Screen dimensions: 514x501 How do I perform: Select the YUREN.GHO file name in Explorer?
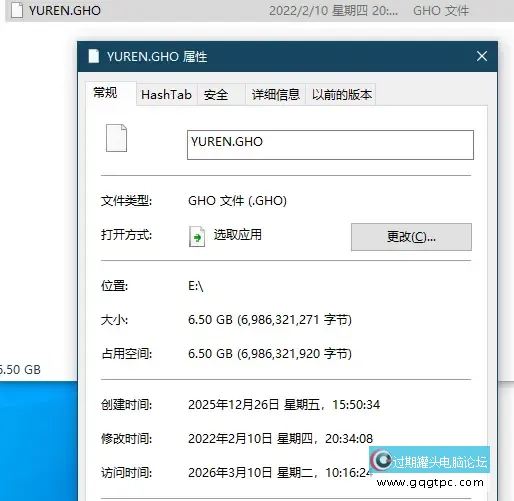click(x=65, y=11)
